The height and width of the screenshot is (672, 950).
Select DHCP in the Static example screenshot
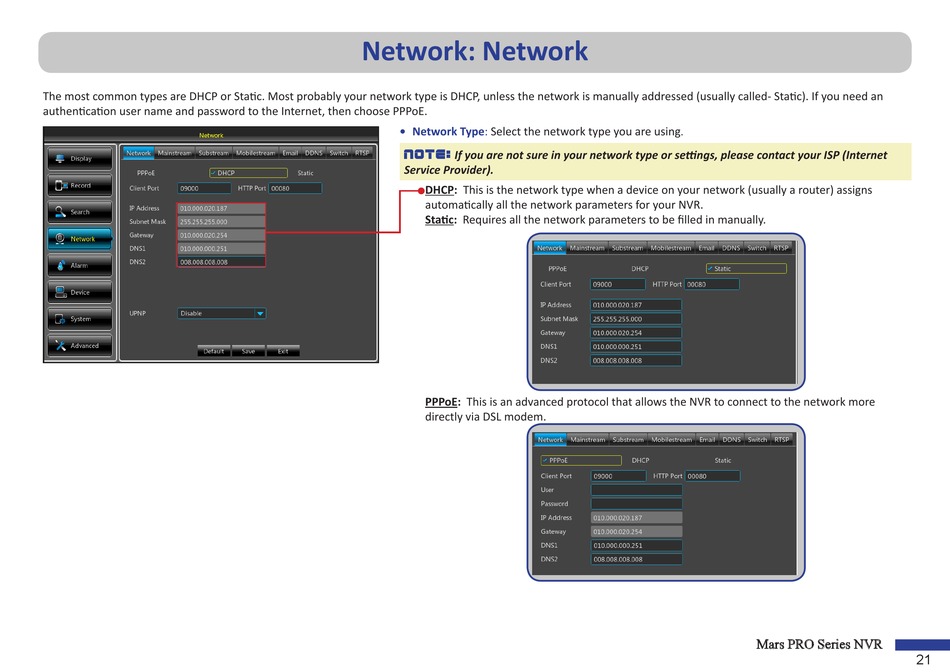click(x=640, y=268)
